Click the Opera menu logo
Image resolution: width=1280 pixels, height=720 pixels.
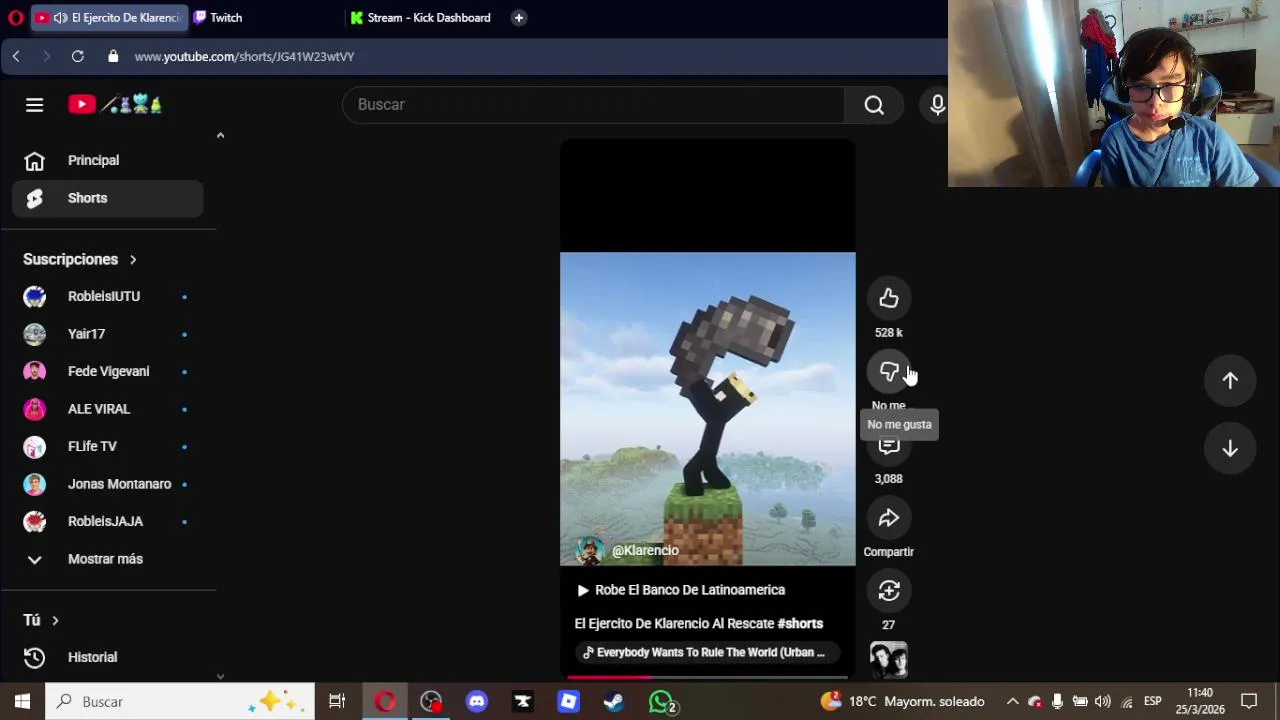pyautogui.click(x=15, y=18)
